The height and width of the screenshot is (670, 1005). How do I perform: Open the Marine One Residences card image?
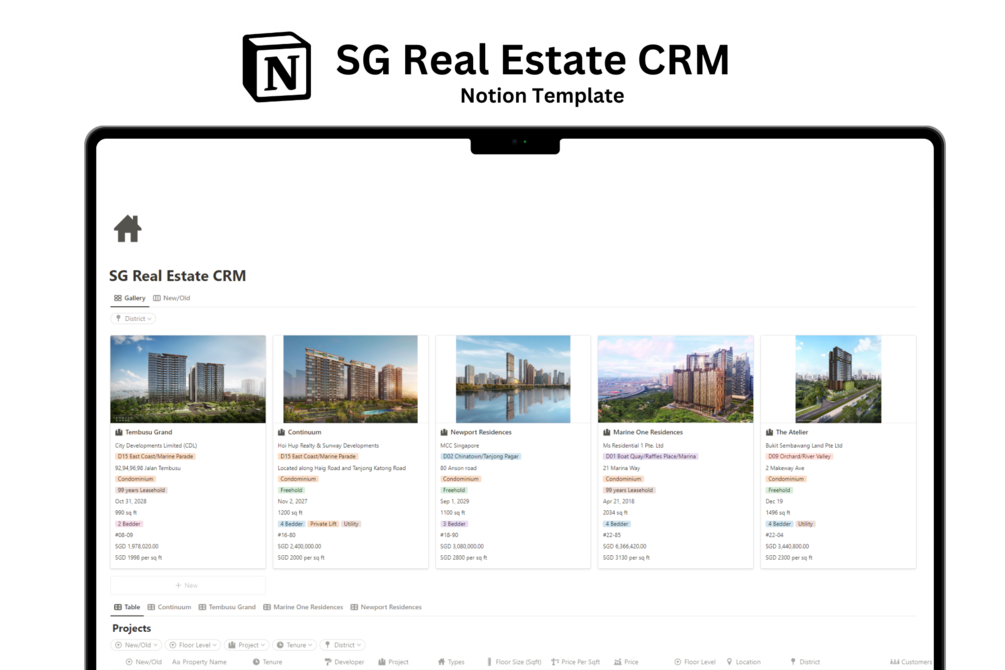point(676,379)
